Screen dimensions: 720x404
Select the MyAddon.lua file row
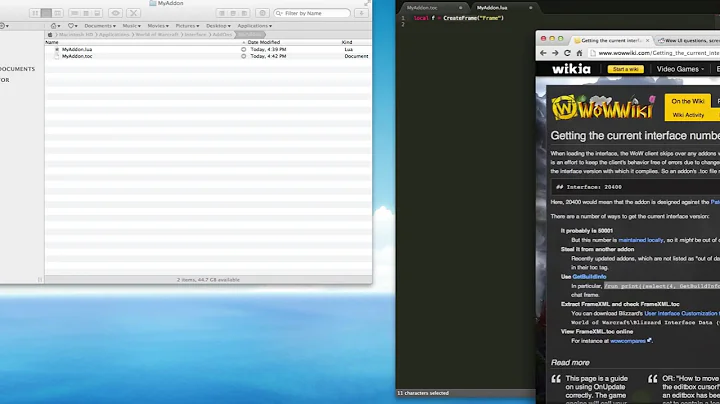[208, 49]
